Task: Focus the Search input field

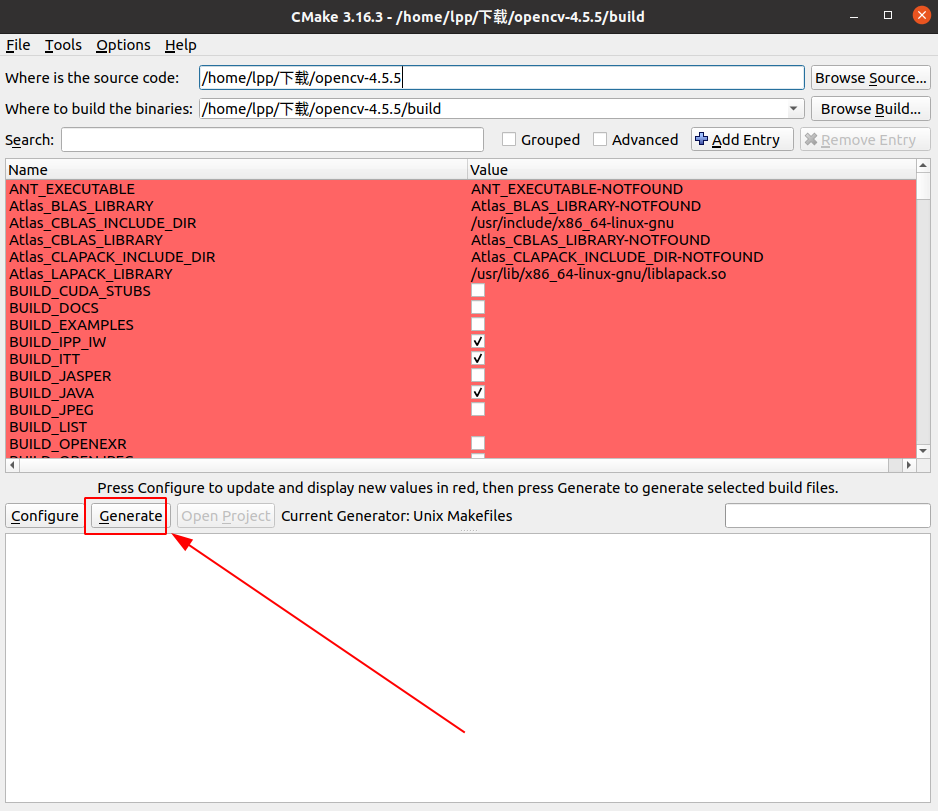Action: point(272,139)
